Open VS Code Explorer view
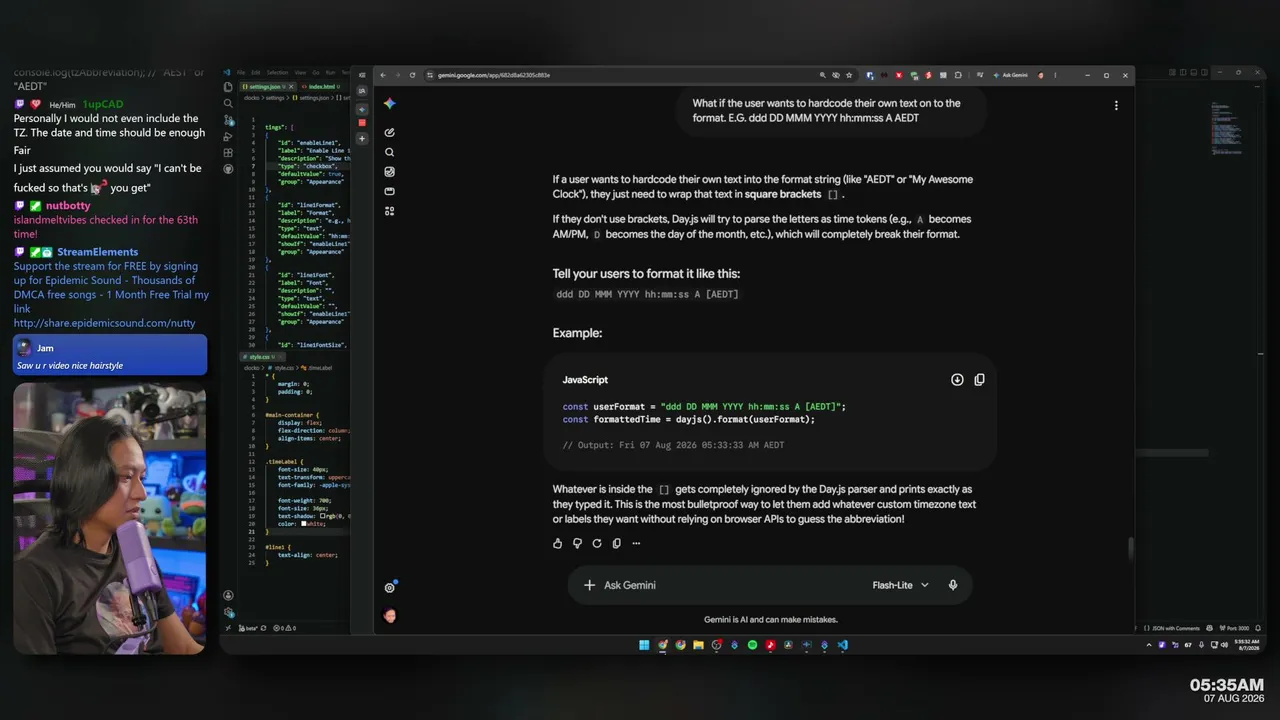Screen dimensions: 1280x720 (x=228, y=87)
